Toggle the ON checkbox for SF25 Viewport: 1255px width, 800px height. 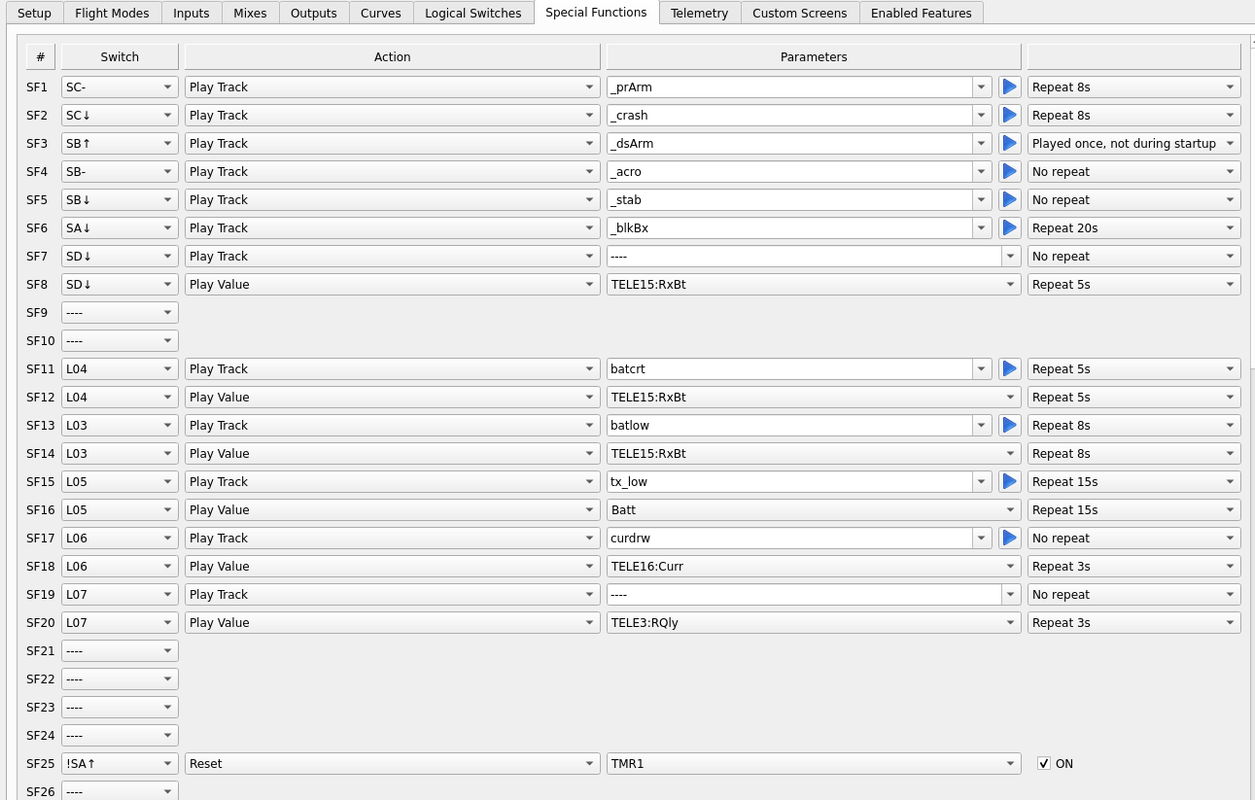point(1044,763)
